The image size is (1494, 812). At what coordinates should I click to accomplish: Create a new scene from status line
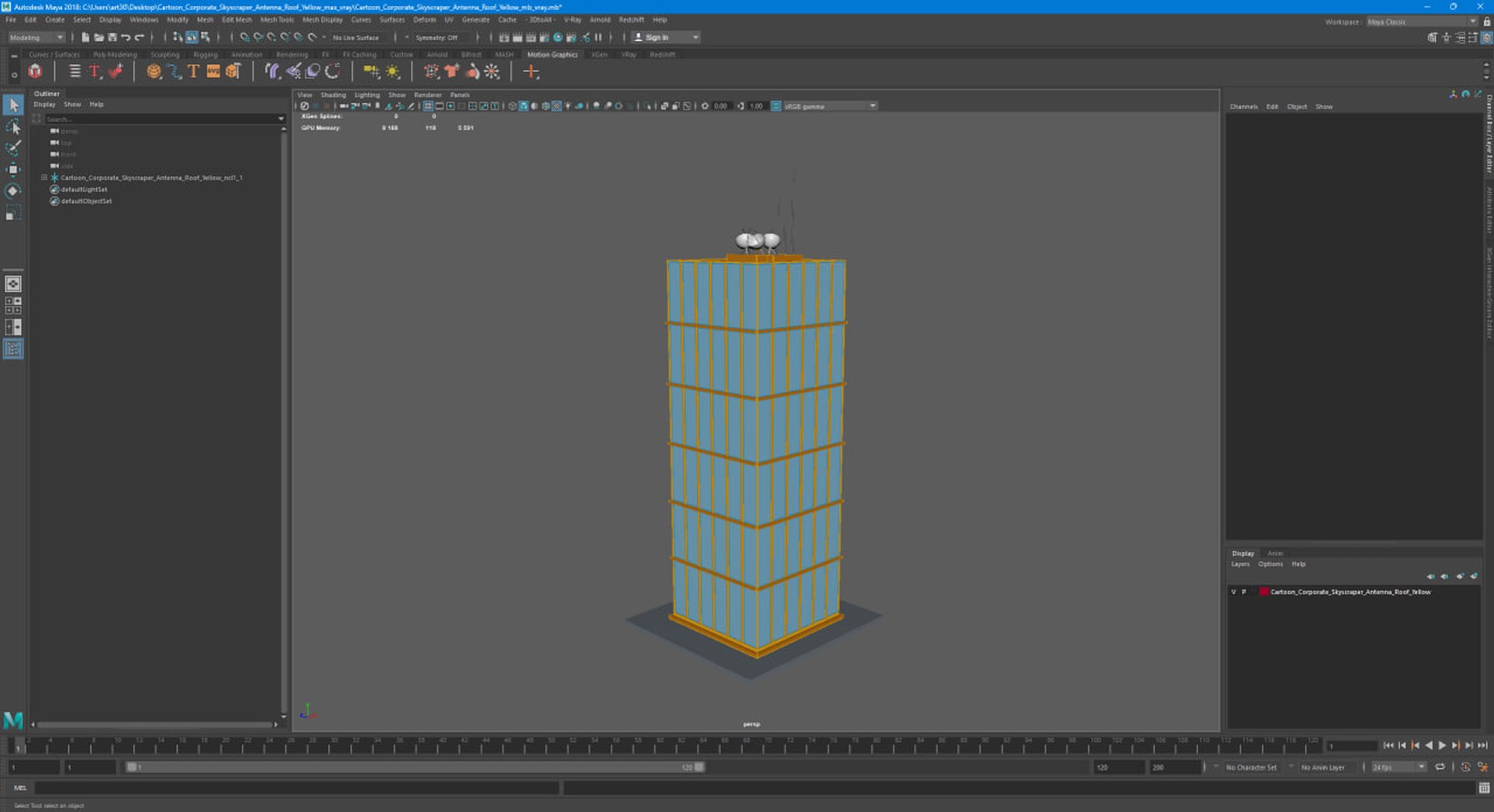[85, 37]
